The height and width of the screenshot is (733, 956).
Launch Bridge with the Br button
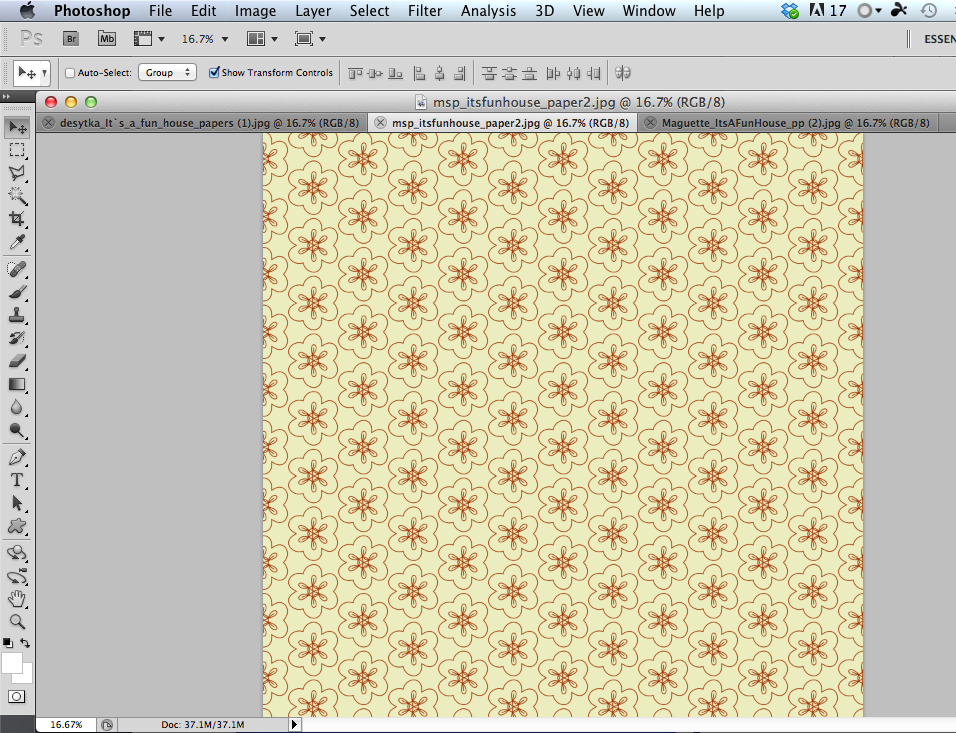point(70,38)
